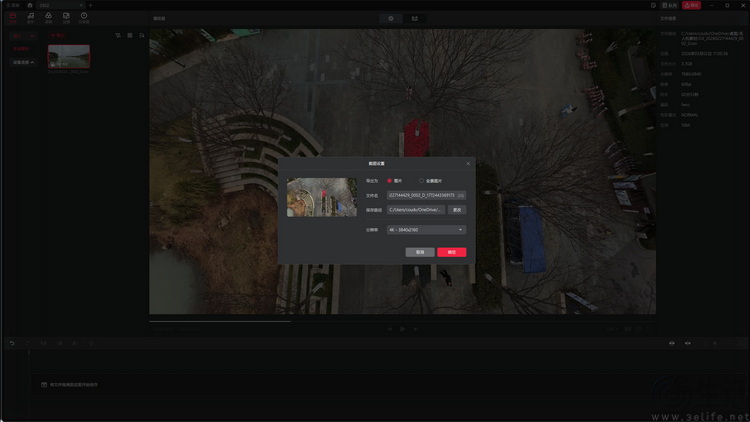Select the 全景图片 (panorama image) radio button
This screenshot has height=422, width=750.
(x=421, y=181)
